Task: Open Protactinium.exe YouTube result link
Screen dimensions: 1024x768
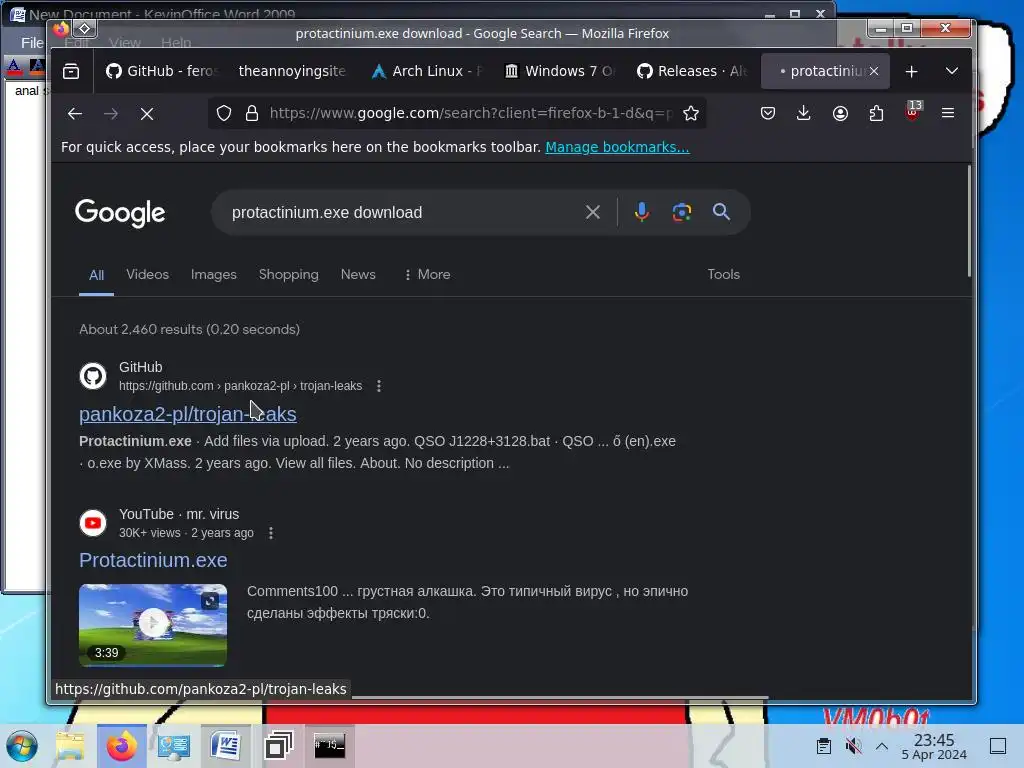Action: click(x=153, y=560)
